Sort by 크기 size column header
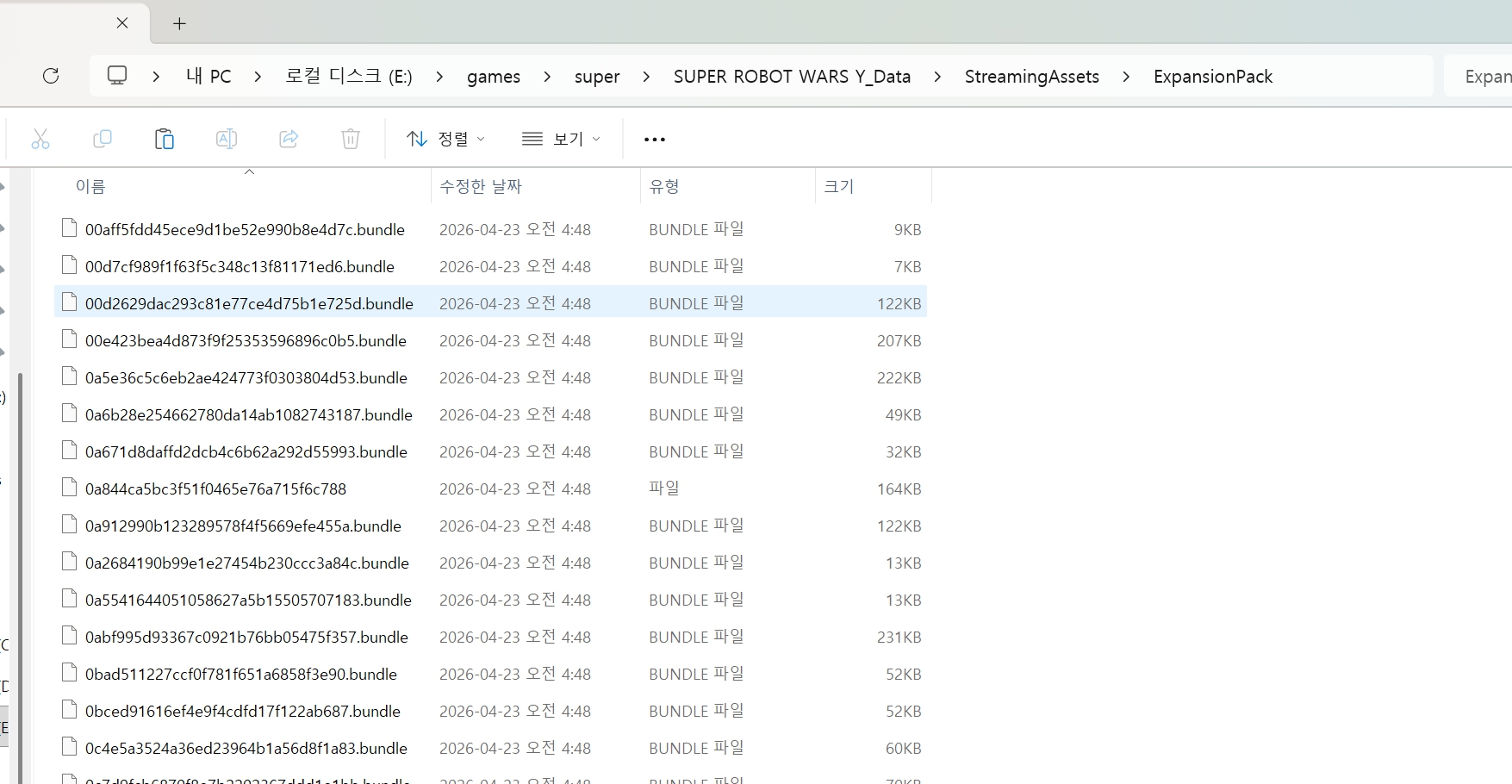 [x=839, y=186]
